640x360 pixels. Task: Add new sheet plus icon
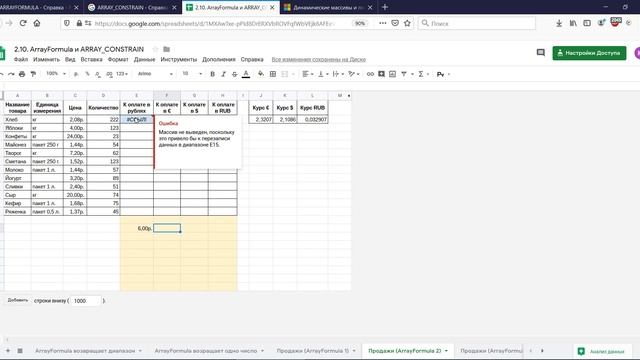tap(8, 351)
